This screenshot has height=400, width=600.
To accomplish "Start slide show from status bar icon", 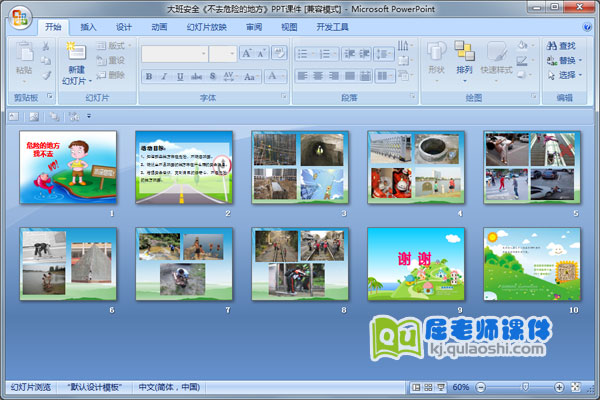I will click(x=439, y=387).
